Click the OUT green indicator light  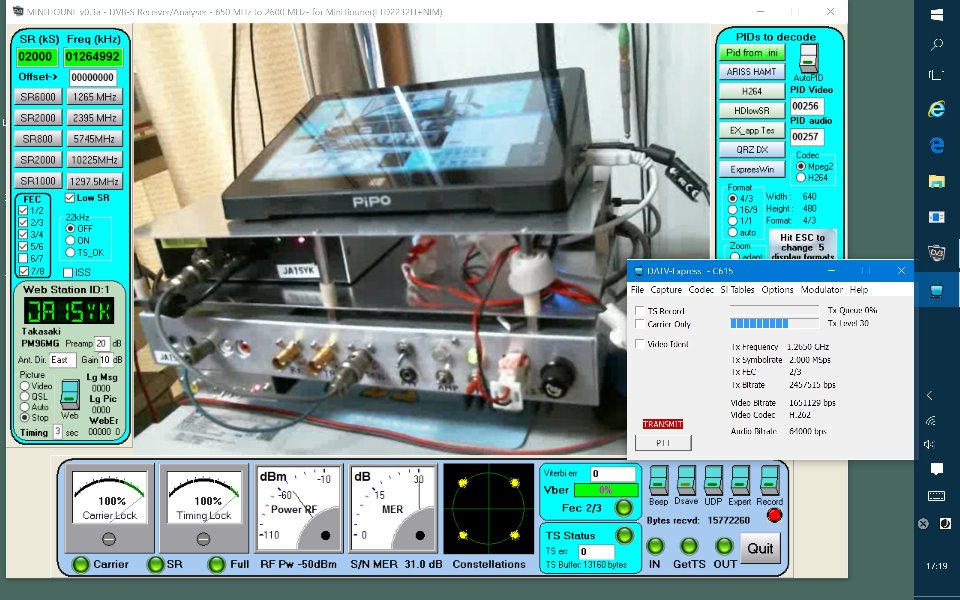tap(724, 546)
